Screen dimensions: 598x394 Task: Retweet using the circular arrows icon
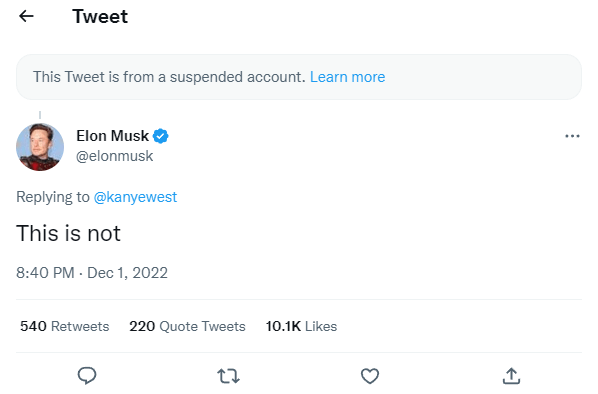[x=228, y=376]
